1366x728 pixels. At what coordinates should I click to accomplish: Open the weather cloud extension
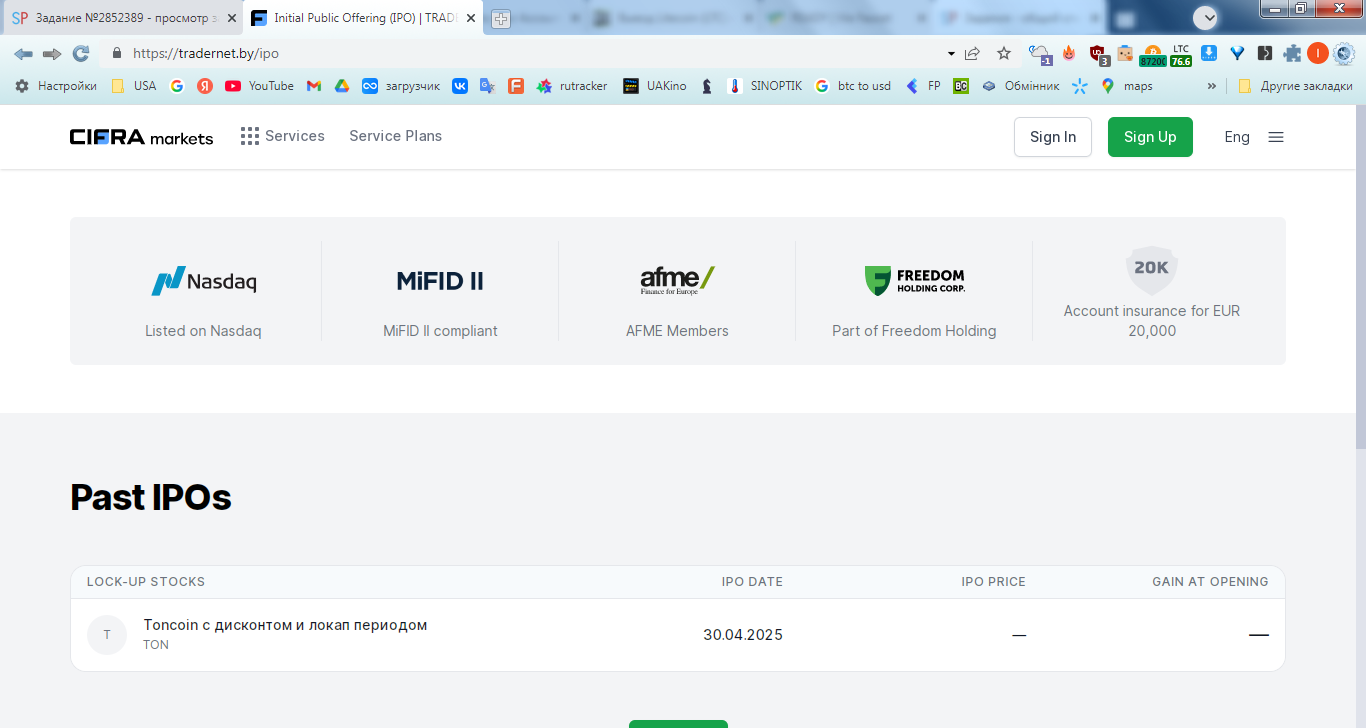(1040, 54)
